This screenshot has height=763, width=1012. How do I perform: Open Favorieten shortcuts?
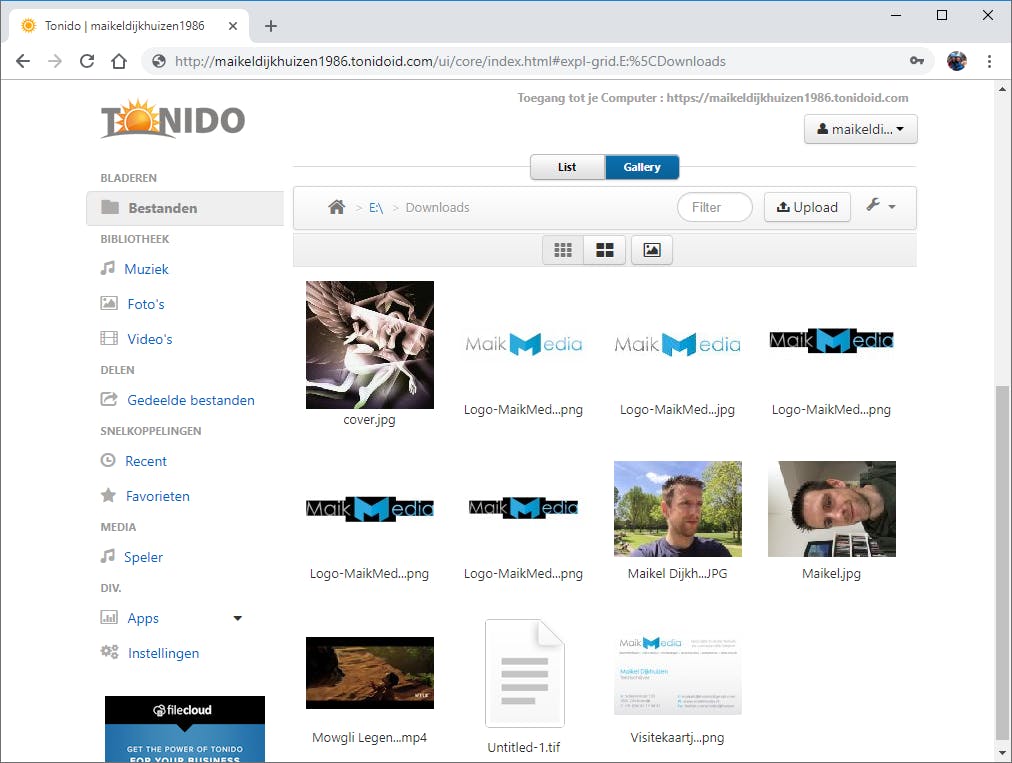157,496
